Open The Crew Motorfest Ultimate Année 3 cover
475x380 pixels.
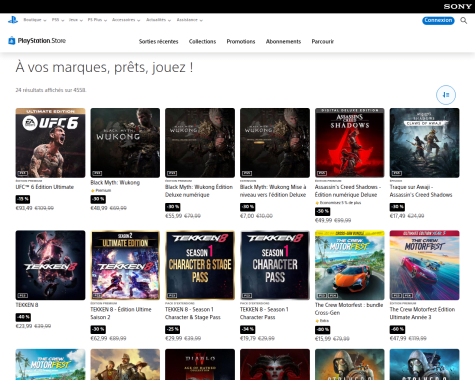tap(424, 265)
